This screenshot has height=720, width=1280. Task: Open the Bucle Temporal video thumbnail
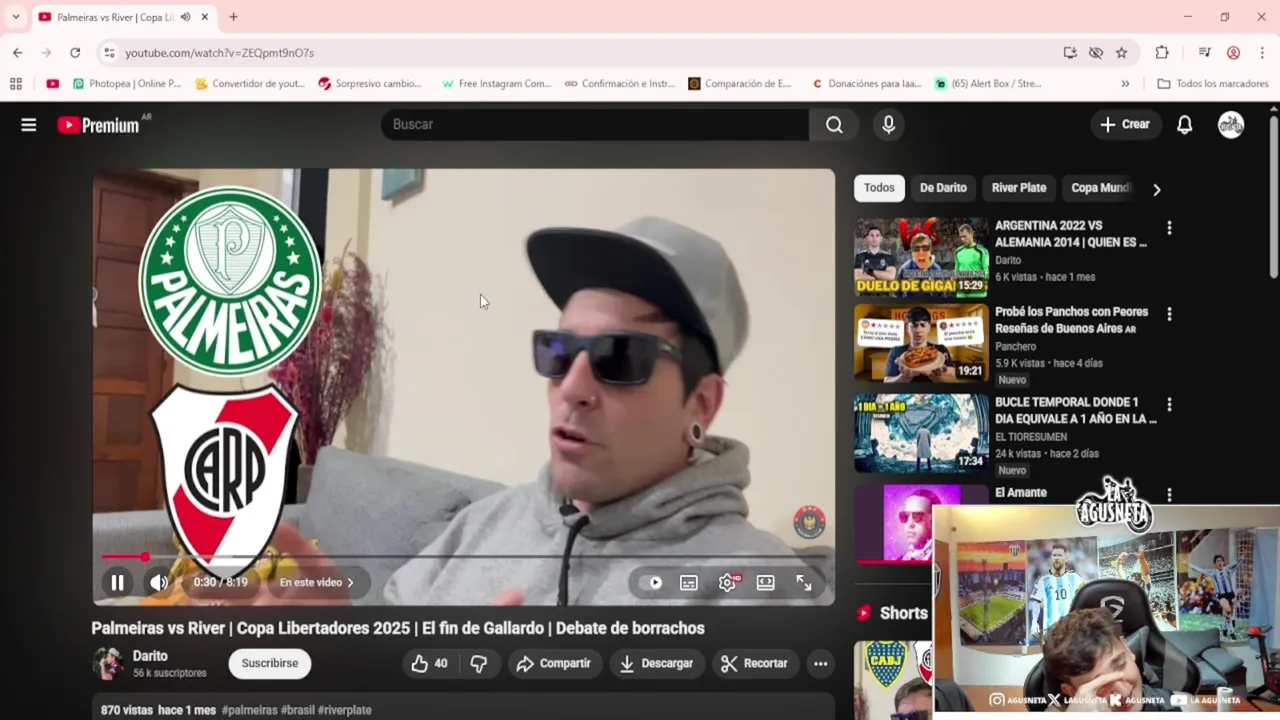coord(921,433)
